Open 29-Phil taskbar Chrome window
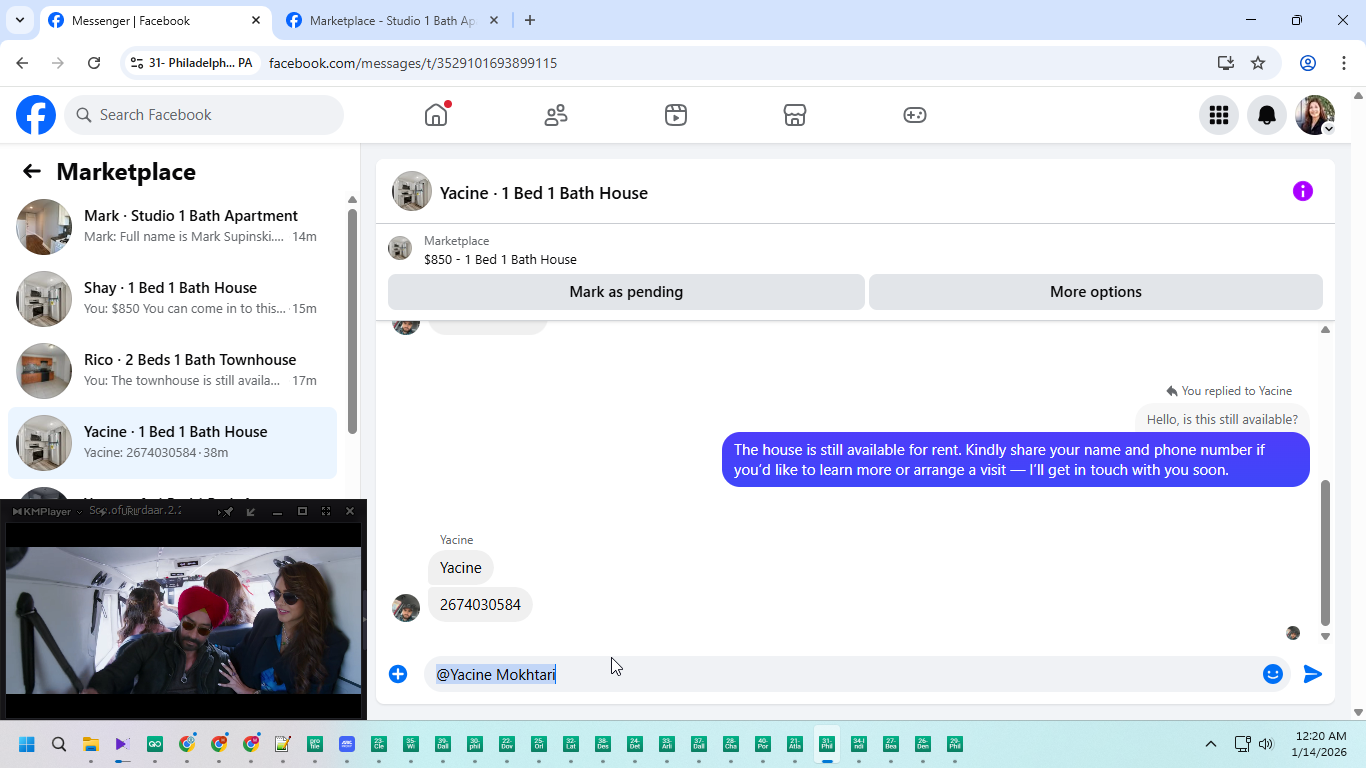This screenshot has height=768, width=1366. click(955, 744)
